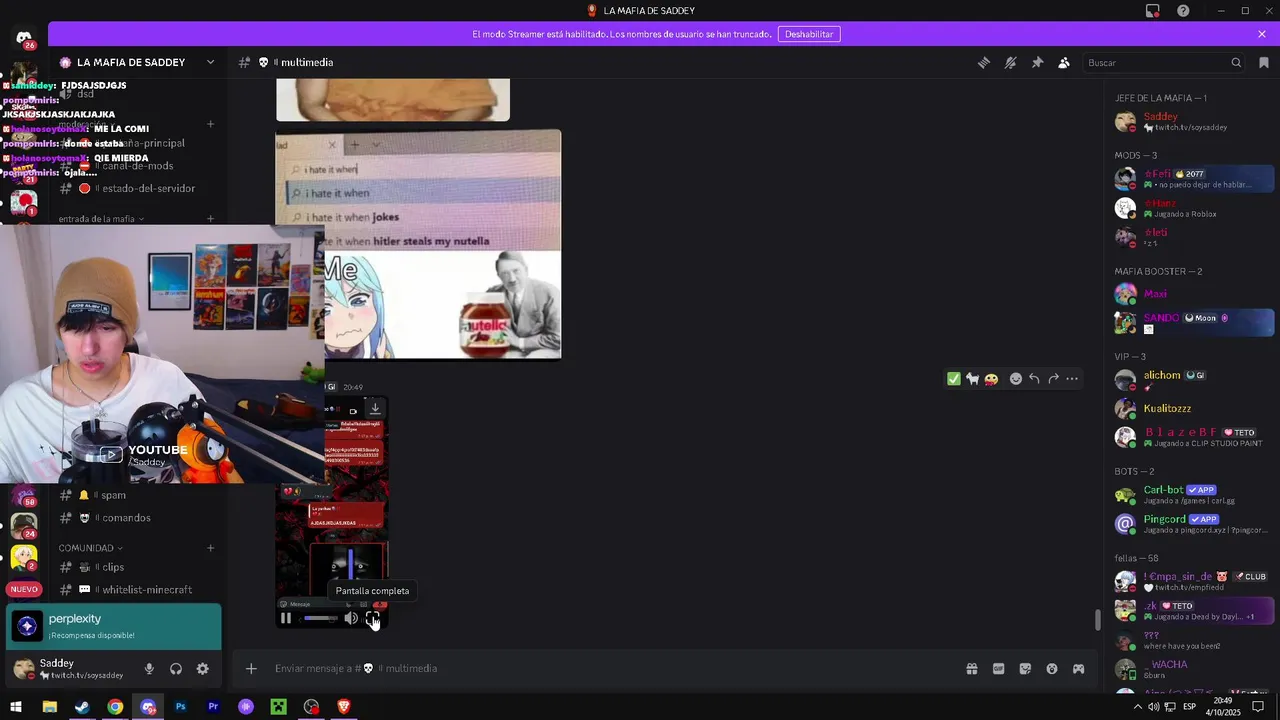
Task: Open direct messages Discord home icon
Action: pos(24,40)
